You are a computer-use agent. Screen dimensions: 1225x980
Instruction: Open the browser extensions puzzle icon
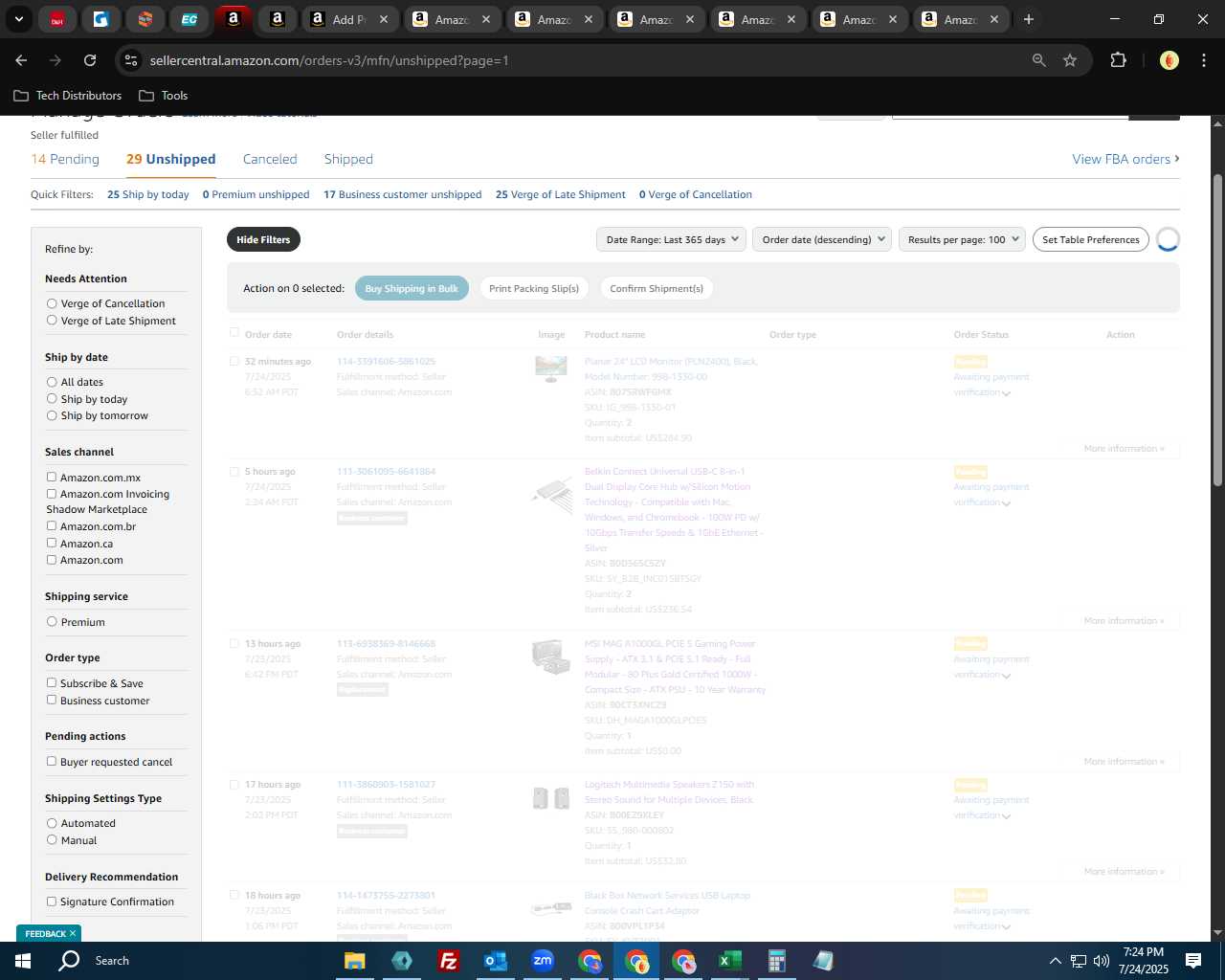pos(1118,60)
